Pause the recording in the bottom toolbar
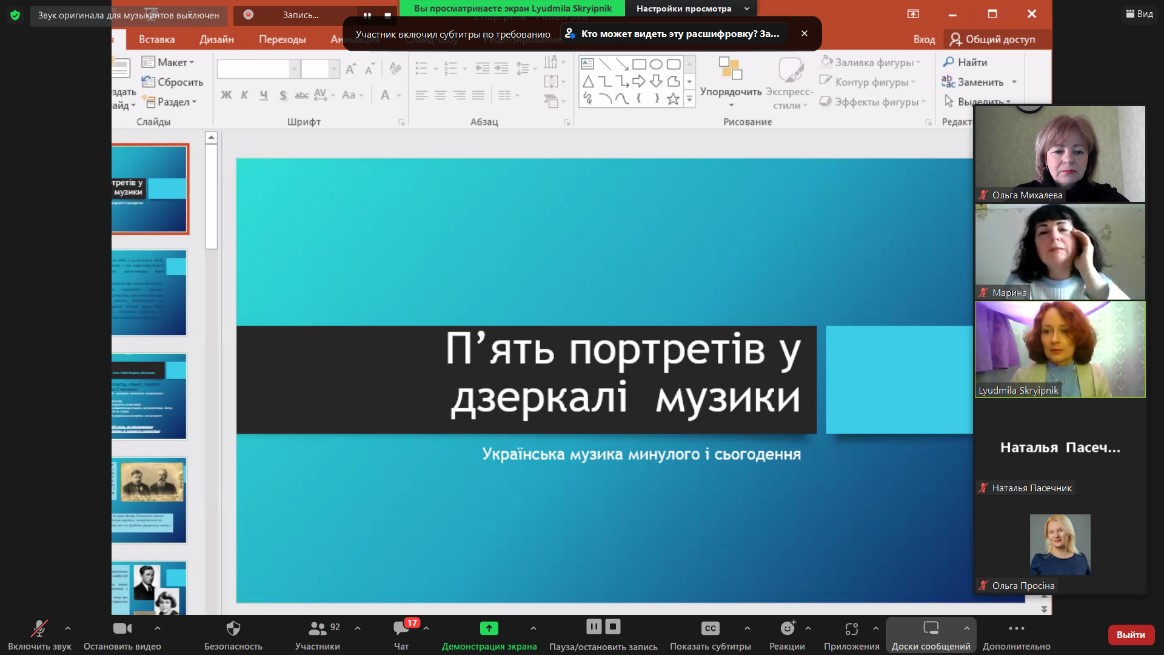 (x=594, y=627)
